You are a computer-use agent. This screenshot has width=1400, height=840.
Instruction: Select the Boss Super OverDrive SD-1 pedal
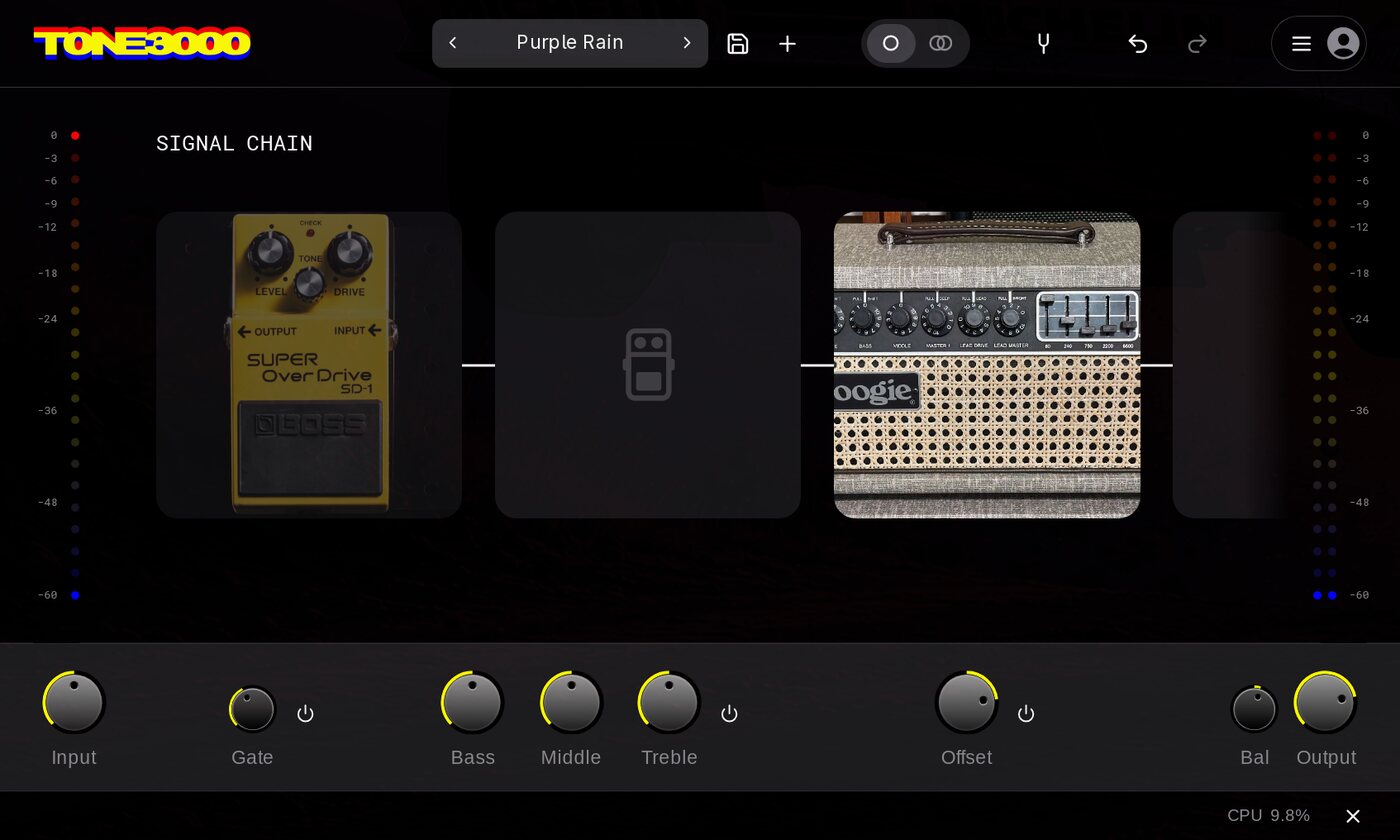[309, 365]
